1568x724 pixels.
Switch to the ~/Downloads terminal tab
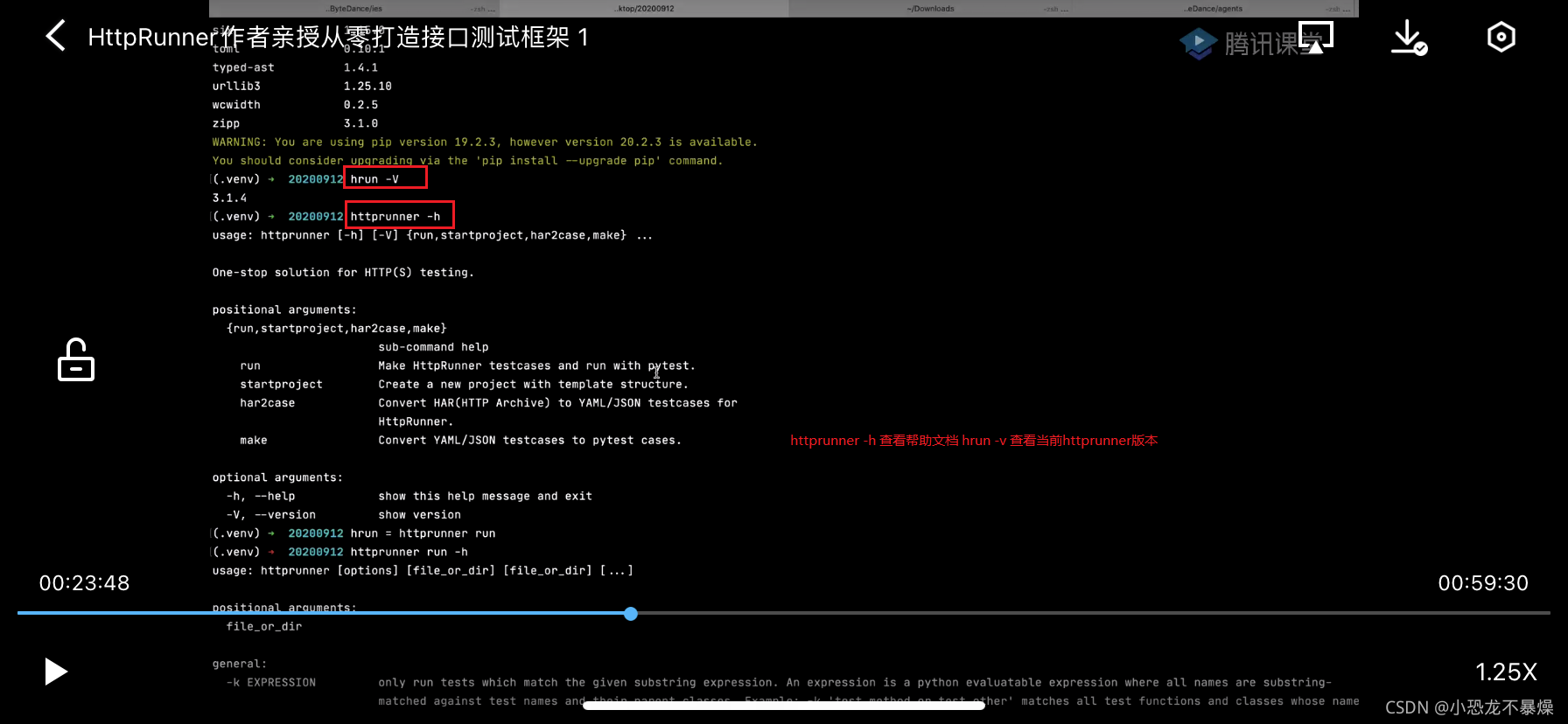pos(930,9)
